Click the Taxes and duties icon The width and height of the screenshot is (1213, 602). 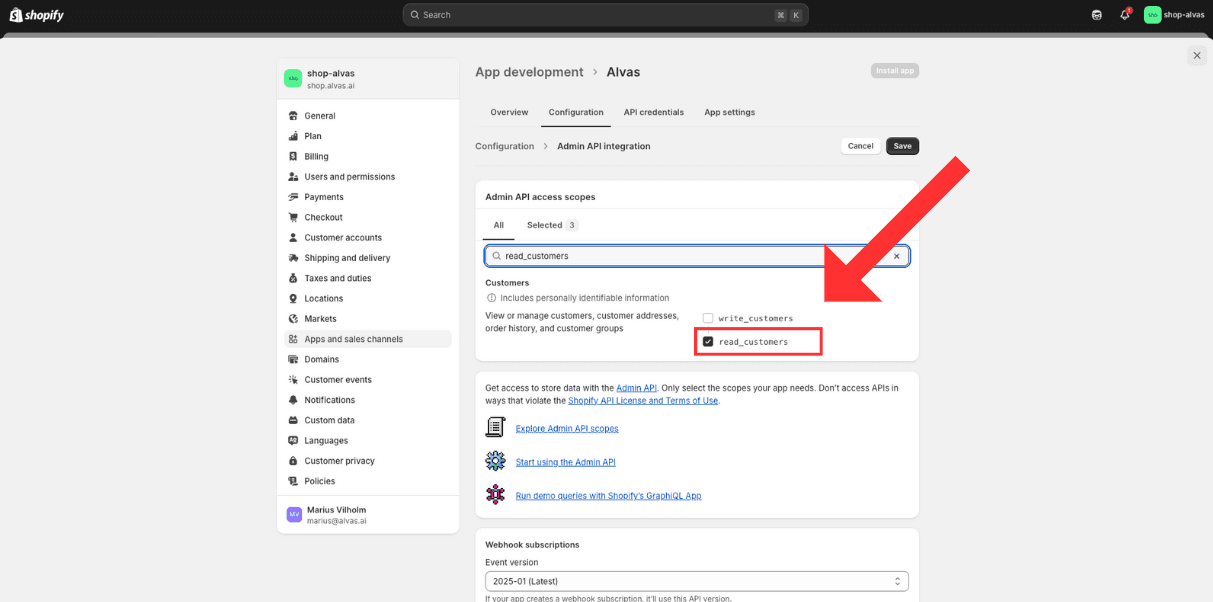tap(293, 278)
